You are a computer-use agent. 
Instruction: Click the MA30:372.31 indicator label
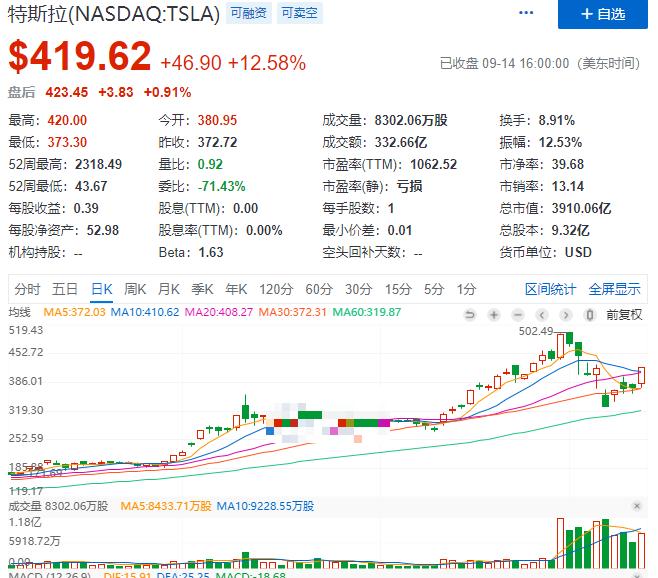click(x=292, y=312)
